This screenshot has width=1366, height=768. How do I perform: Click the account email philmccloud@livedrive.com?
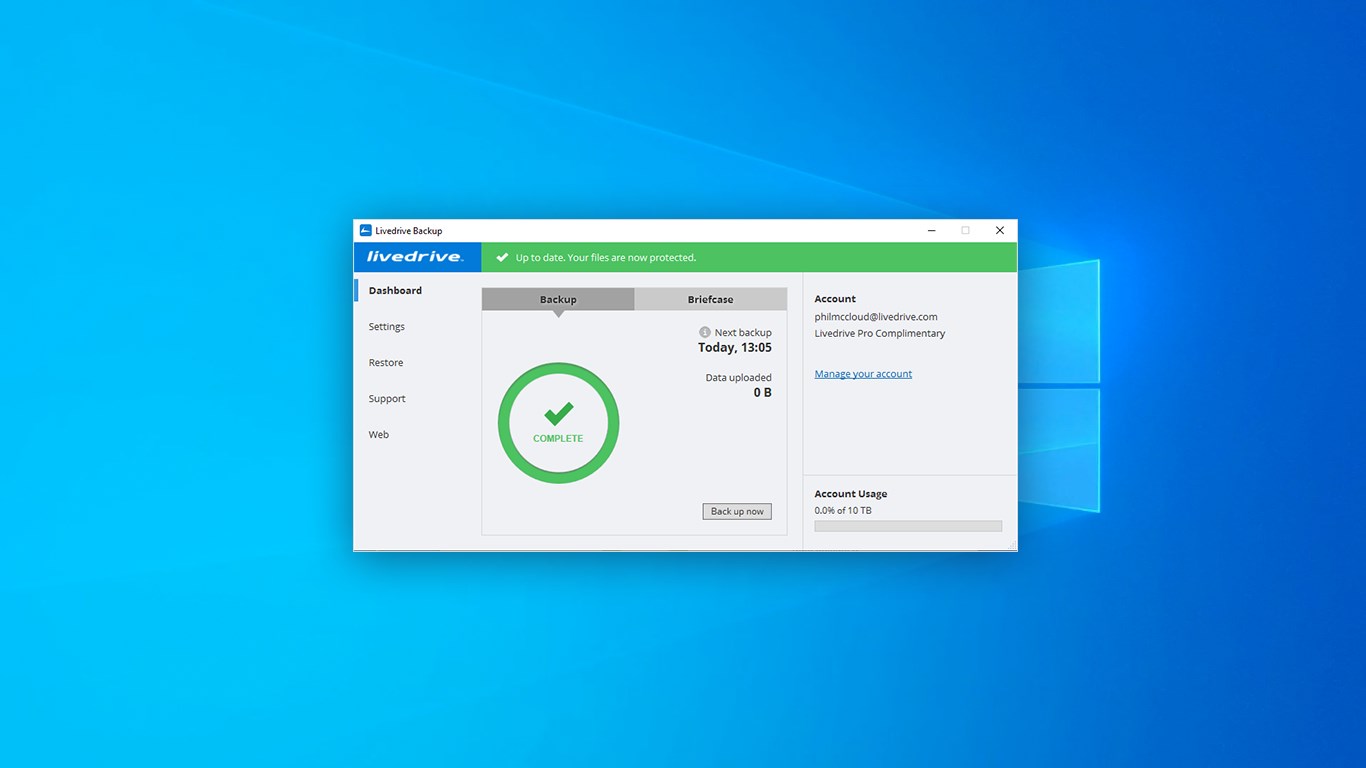[876, 317]
